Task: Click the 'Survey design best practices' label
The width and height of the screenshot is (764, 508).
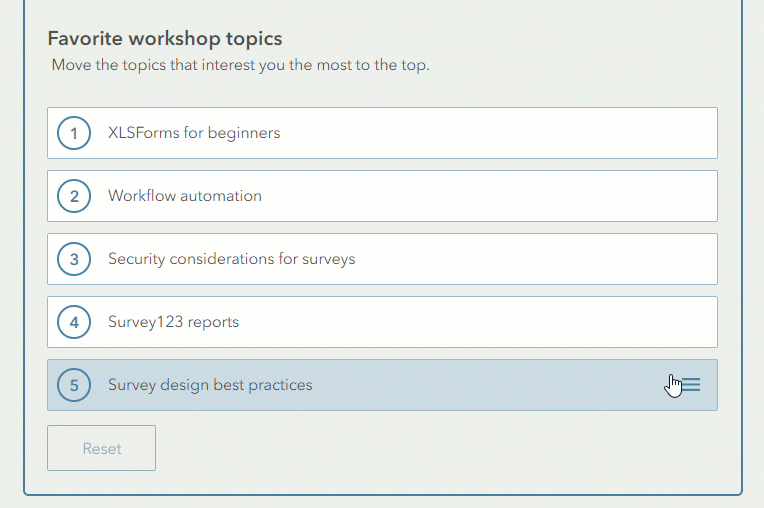Action: tap(210, 385)
